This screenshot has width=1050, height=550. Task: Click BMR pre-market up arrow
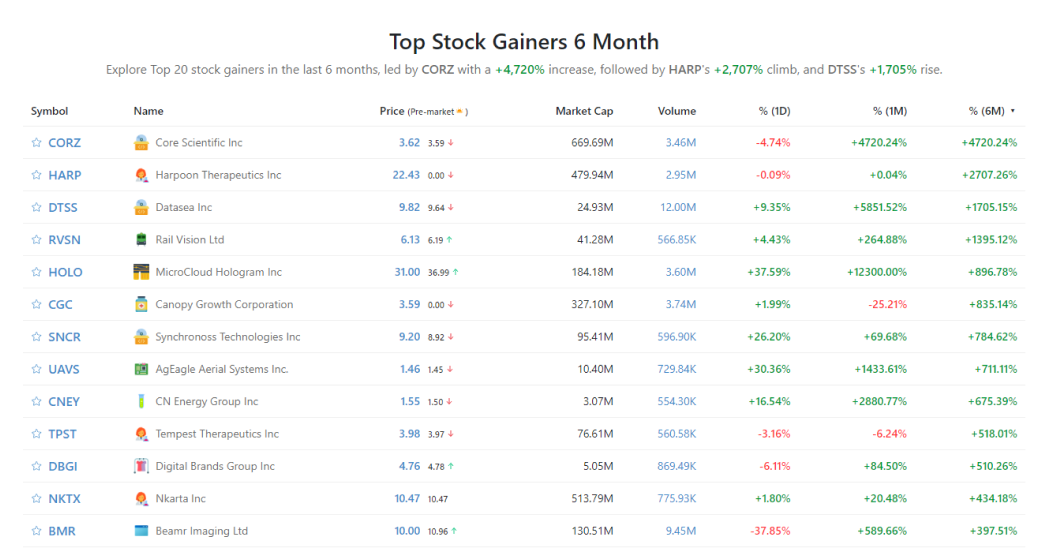[454, 531]
